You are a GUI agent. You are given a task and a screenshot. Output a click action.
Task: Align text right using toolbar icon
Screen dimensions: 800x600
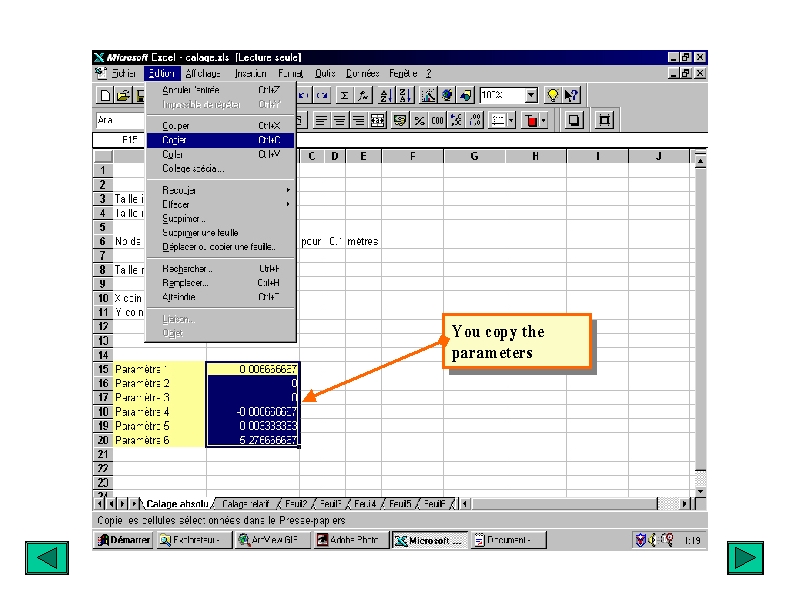pos(358,121)
